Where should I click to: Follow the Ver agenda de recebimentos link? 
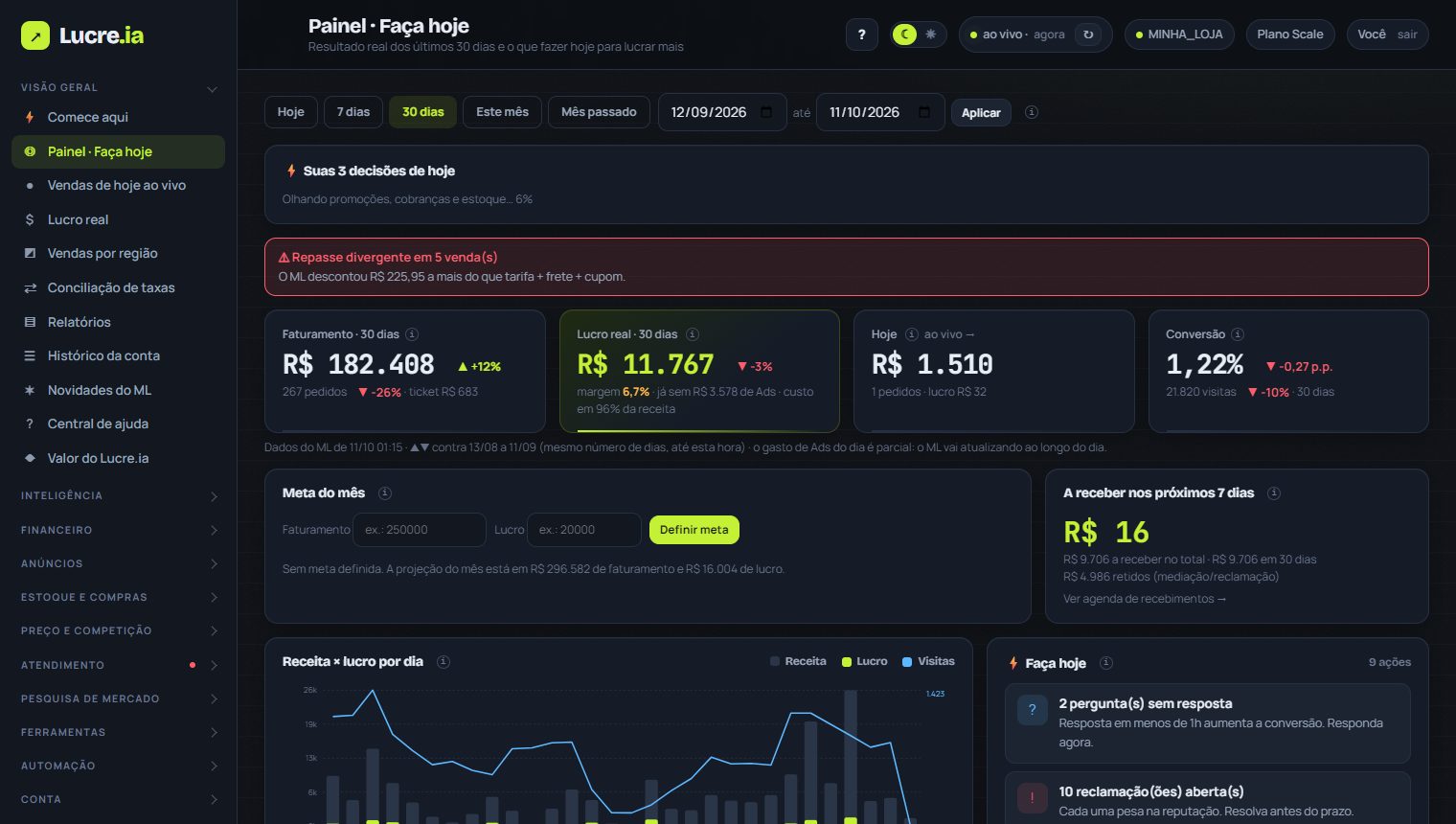pos(1145,599)
